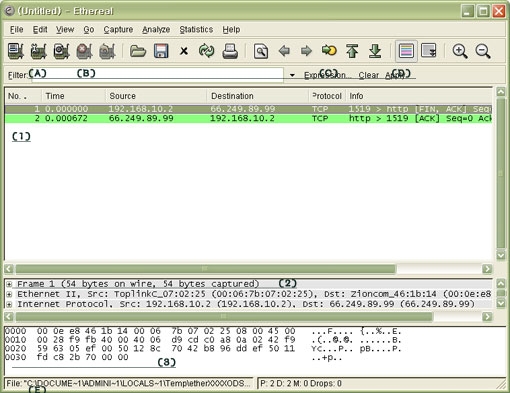Open the filter history dropdown arrow
The height and width of the screenshot is (393, 510).
click(x=292, y=75)
